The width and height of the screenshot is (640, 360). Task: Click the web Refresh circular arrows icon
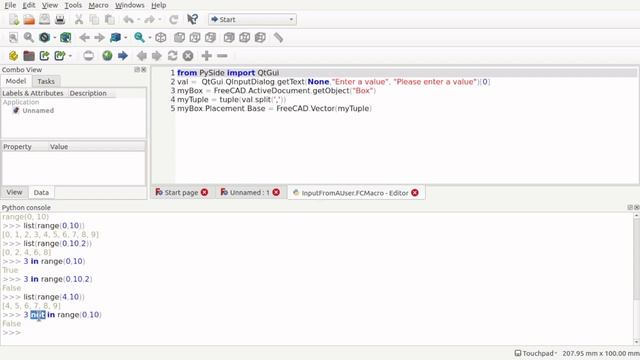(x=172, y=56)
